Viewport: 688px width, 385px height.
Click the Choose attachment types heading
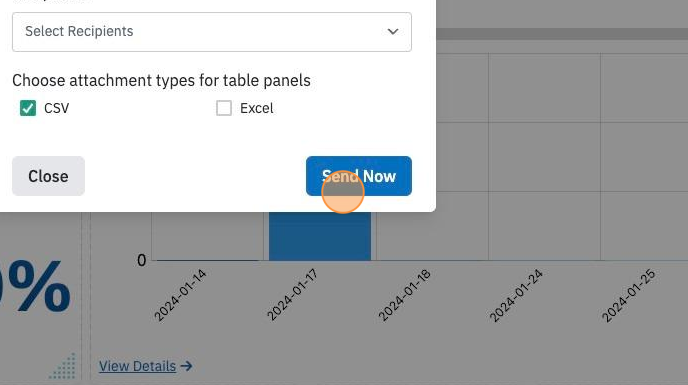pos(161,80)
